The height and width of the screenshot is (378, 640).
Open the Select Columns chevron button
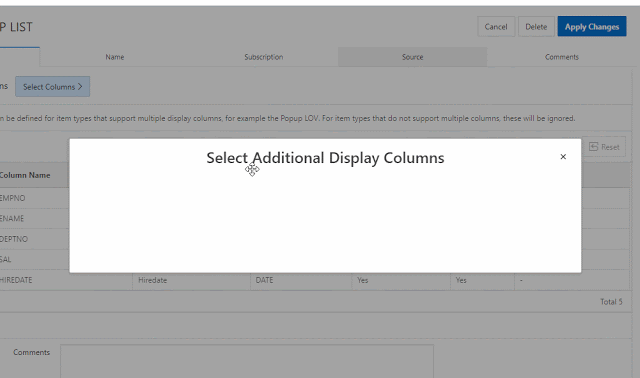click(53, 87)
